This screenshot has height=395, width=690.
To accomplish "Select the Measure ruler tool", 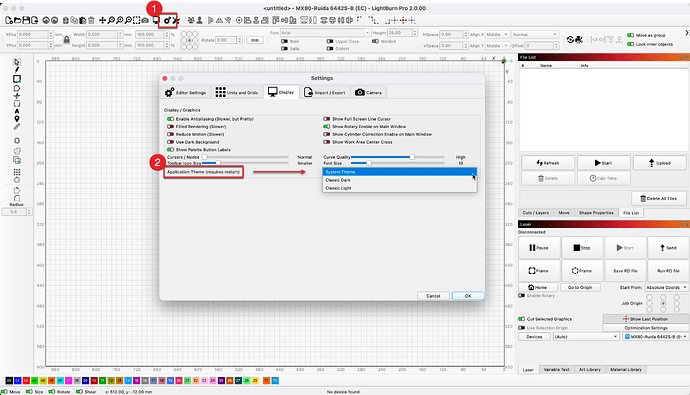I will (17, 127).
